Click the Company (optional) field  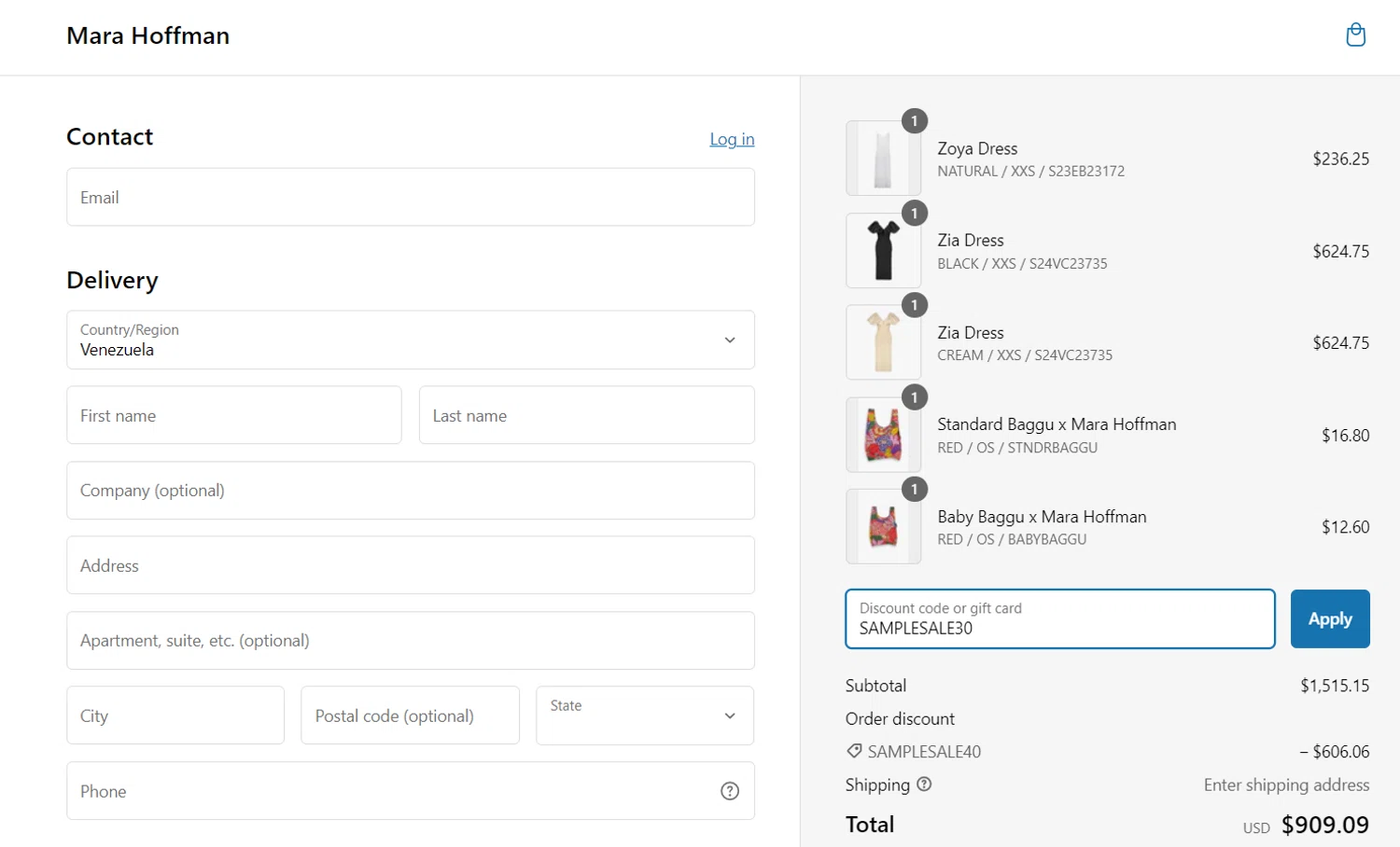coord(411,491)
